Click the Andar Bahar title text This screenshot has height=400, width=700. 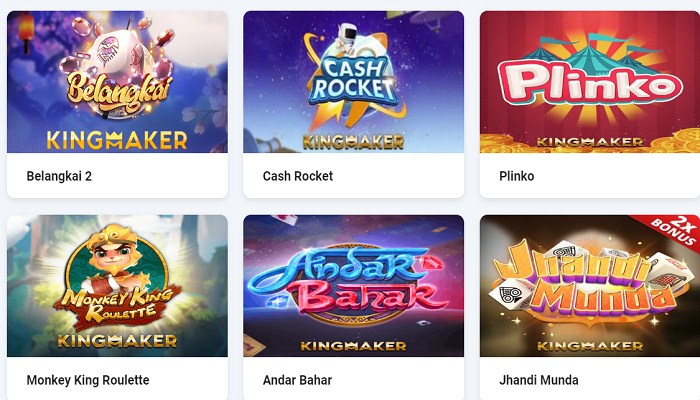(x=297, y=380)
